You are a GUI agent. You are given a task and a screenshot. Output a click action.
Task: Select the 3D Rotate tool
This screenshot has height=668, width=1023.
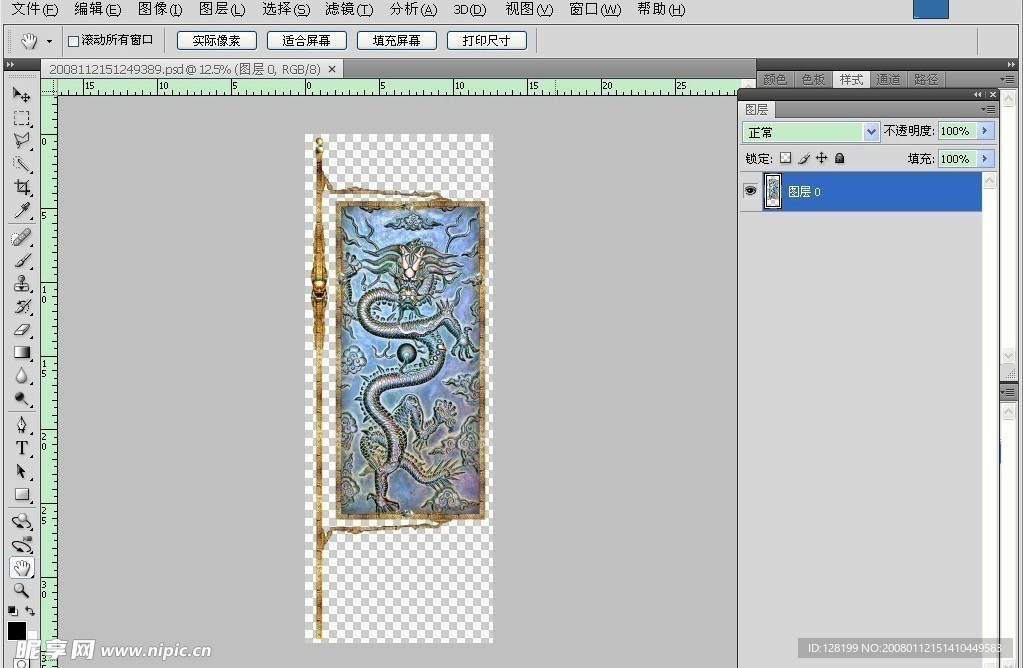pyautogui.click(x=22, y=521)
